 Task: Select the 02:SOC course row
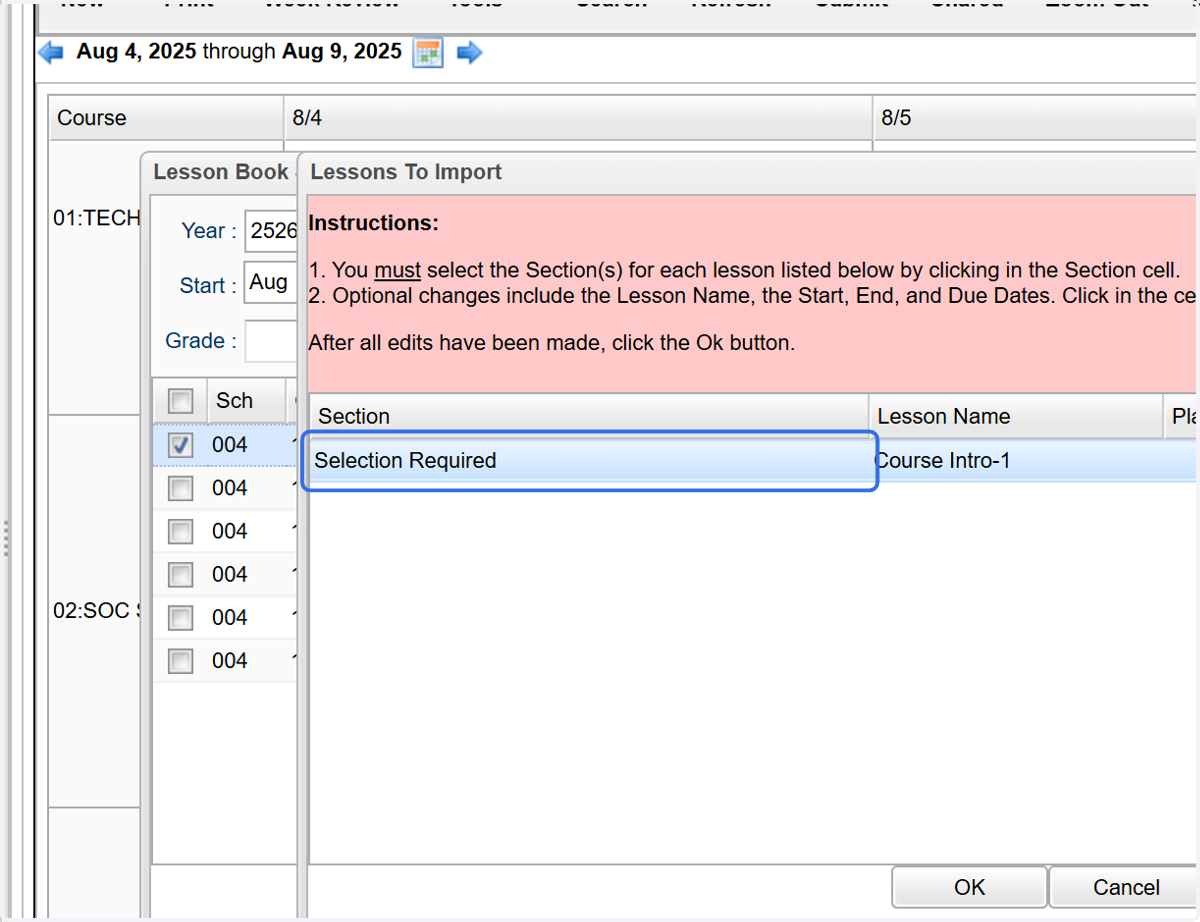point(96,610)
